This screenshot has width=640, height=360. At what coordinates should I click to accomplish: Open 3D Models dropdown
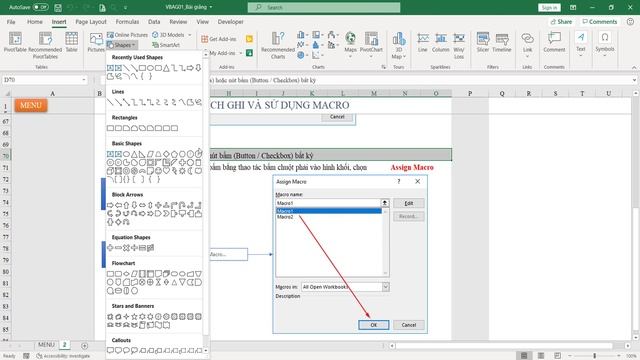pyautogui.click(x=172, y=35)
